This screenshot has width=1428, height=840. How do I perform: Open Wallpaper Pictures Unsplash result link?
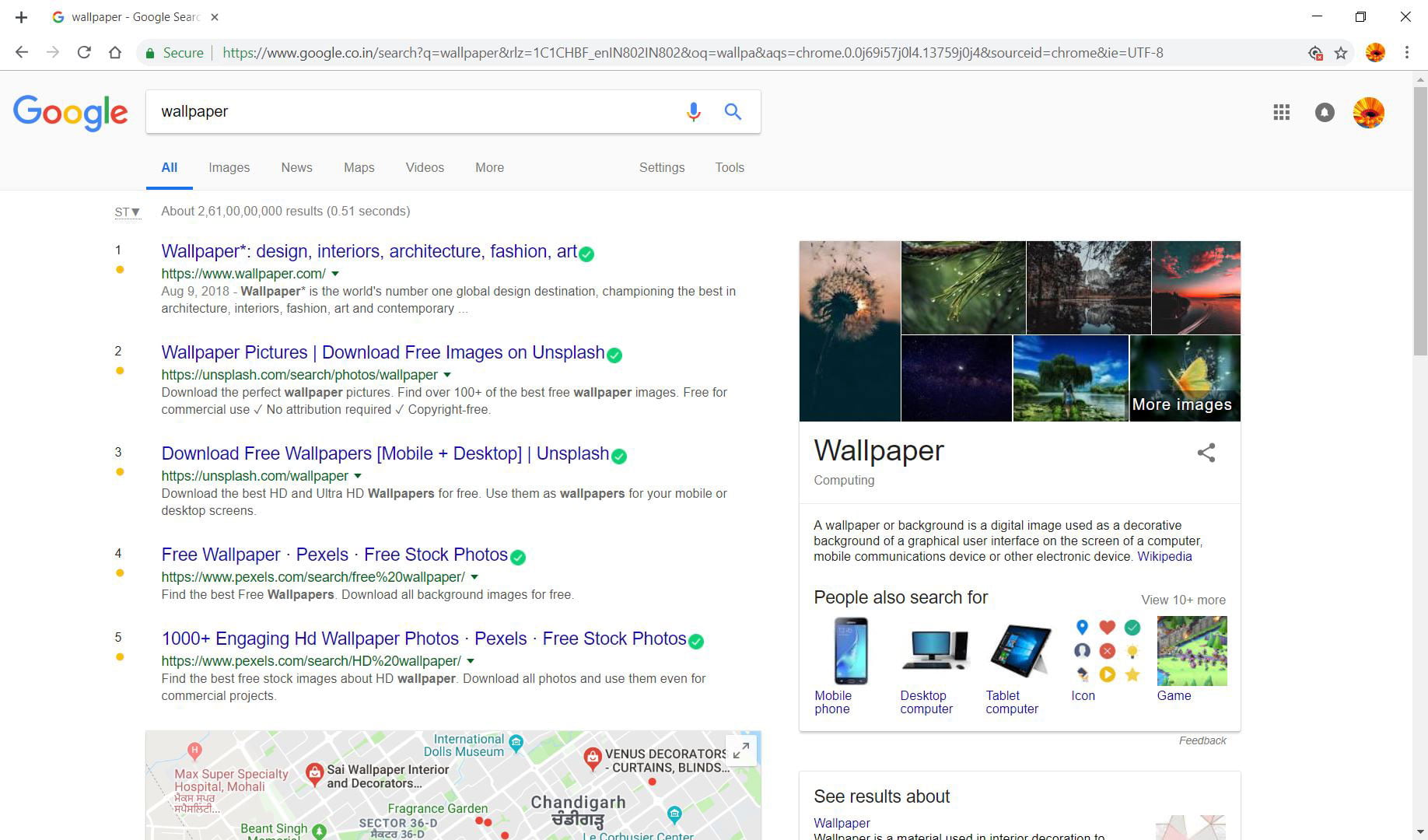pyautogui.click(x=383, y=352)
